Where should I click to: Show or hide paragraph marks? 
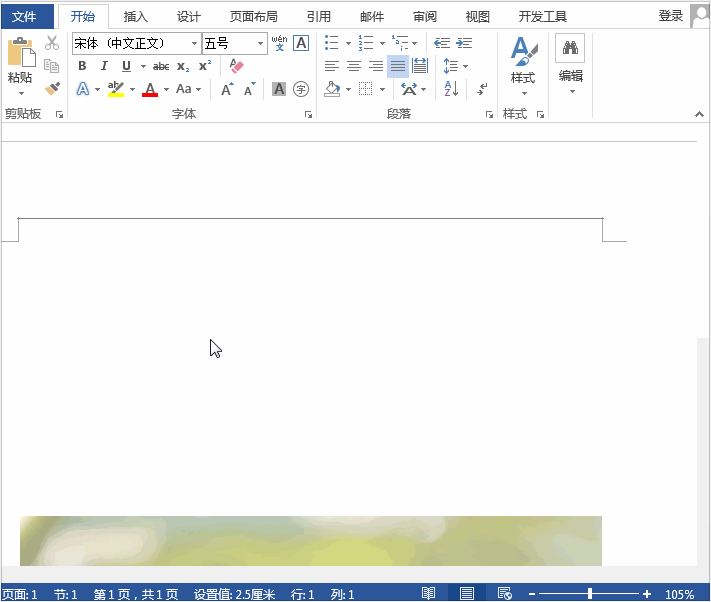(482, 89)
